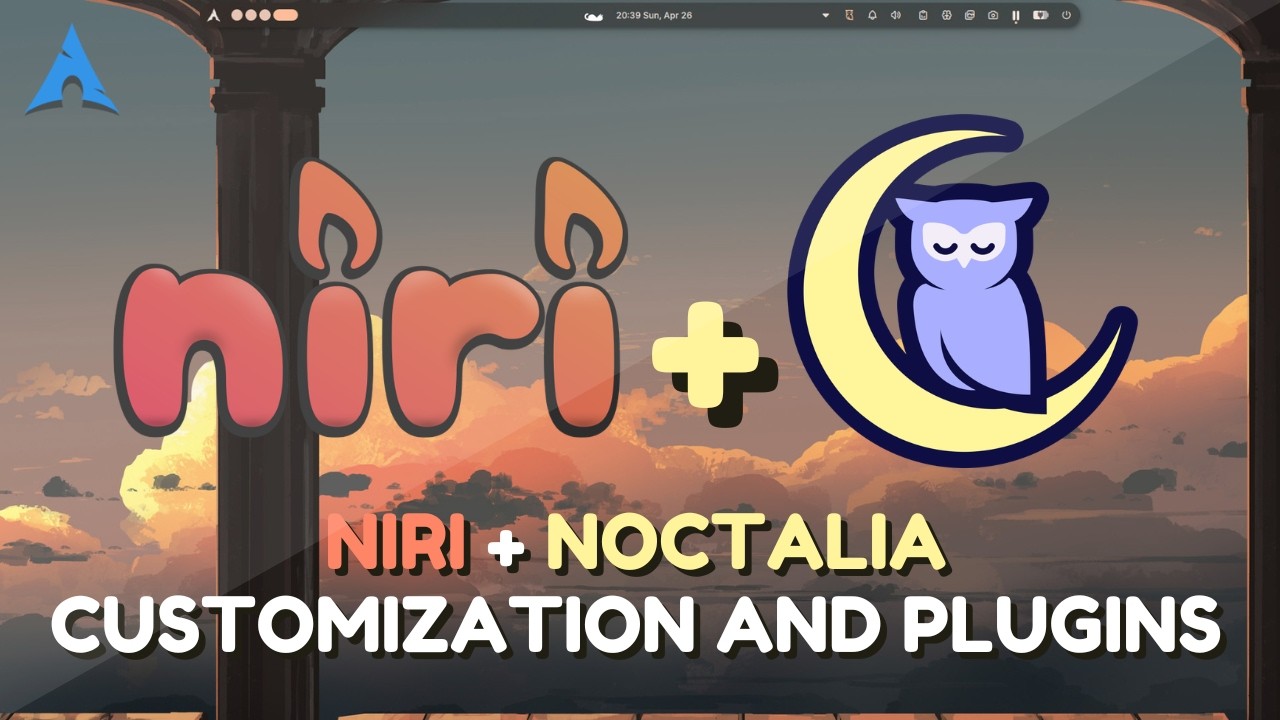1280x720 pixels.
Task: Click the flower-shaped plugin icon
Action: (947, 15)
